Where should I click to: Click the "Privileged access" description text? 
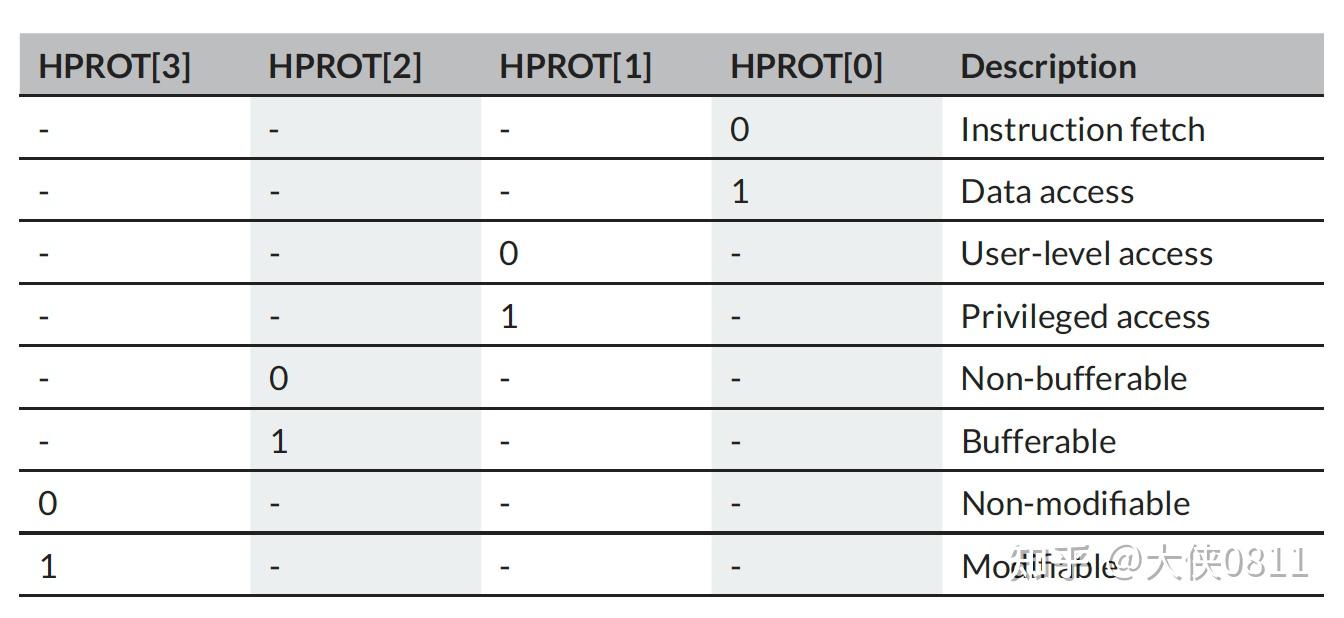(x=1085, y=316)
